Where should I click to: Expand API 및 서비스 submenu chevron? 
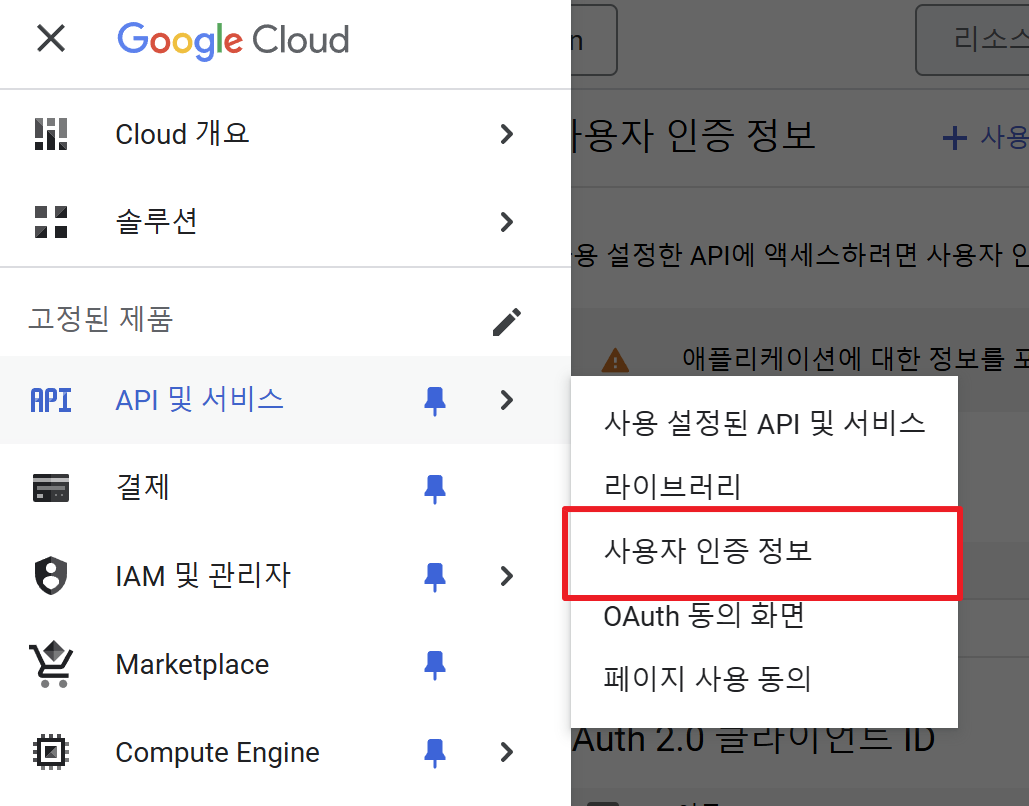506,400
